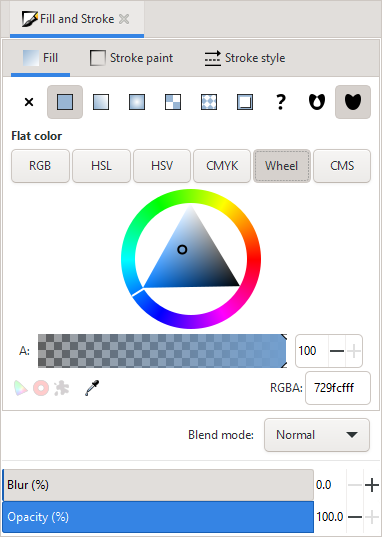Click the Opacity (%) slider bar
The image size is (382, 537).
coord(158,517)
